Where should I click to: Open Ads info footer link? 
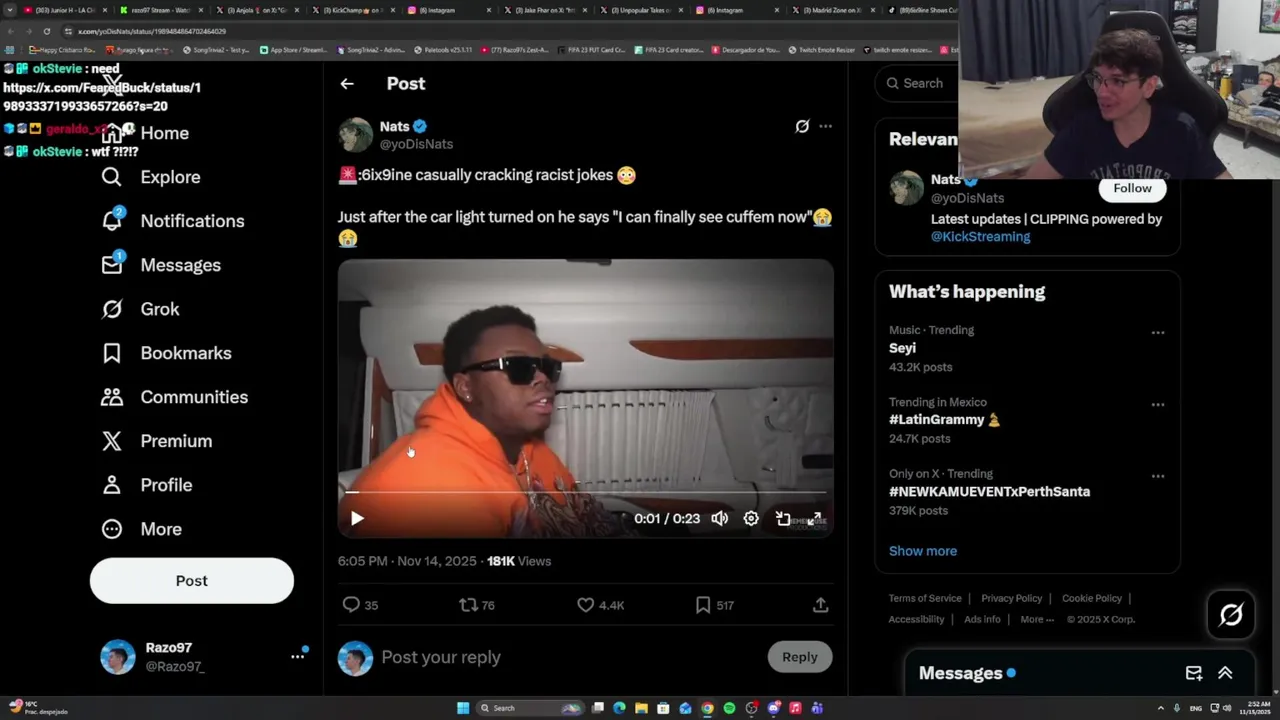pos(982,619)
